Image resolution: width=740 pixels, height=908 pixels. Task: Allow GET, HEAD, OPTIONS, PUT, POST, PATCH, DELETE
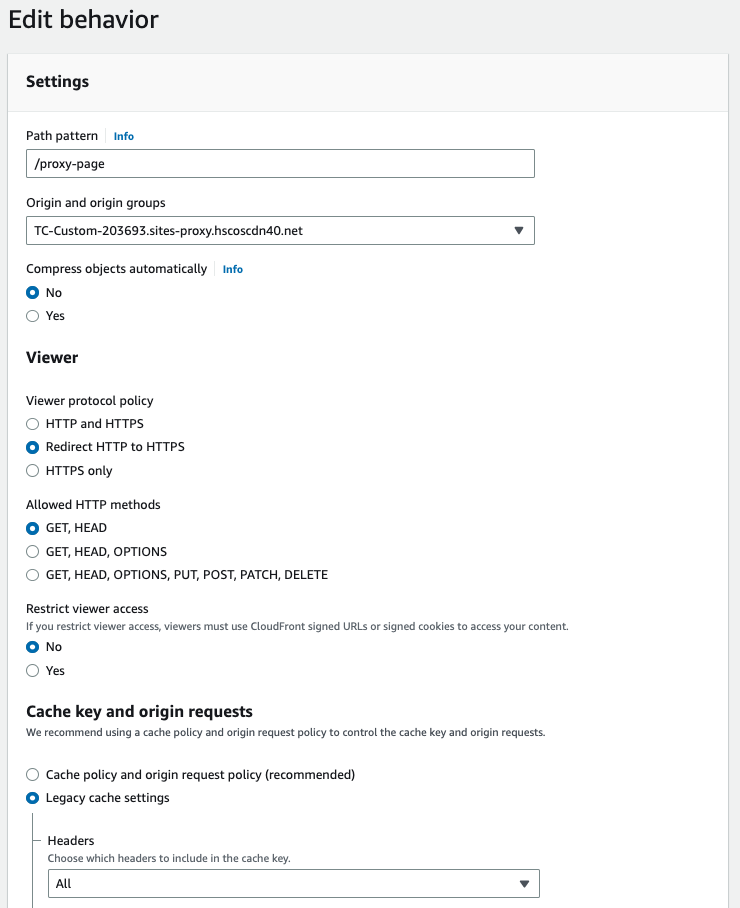pos(32,574)
